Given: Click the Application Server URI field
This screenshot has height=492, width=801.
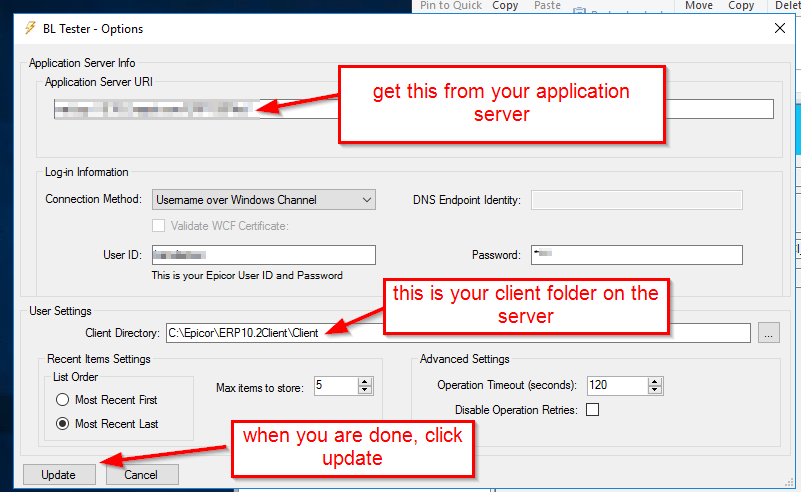Looking at the screenshot, I should (414, 109).
